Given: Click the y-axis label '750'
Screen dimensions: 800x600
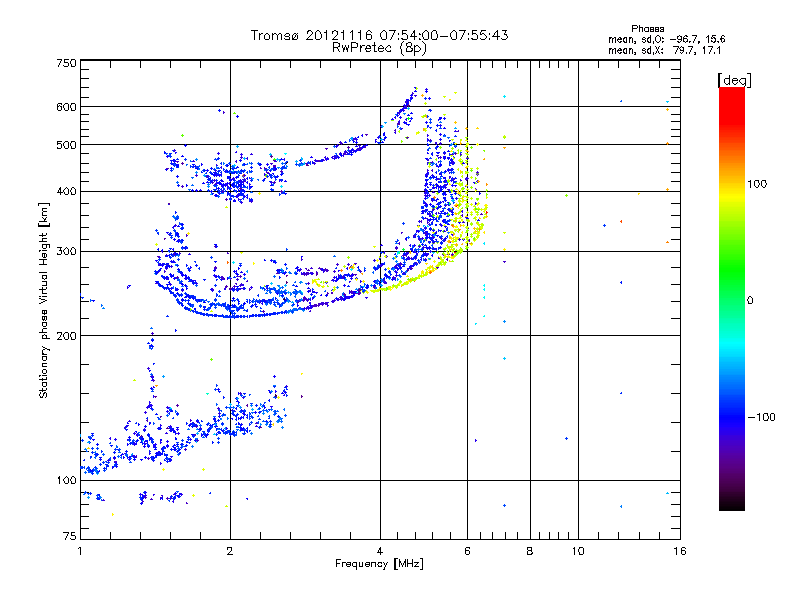Looking at the screenshot, I should tap(66, 63).
